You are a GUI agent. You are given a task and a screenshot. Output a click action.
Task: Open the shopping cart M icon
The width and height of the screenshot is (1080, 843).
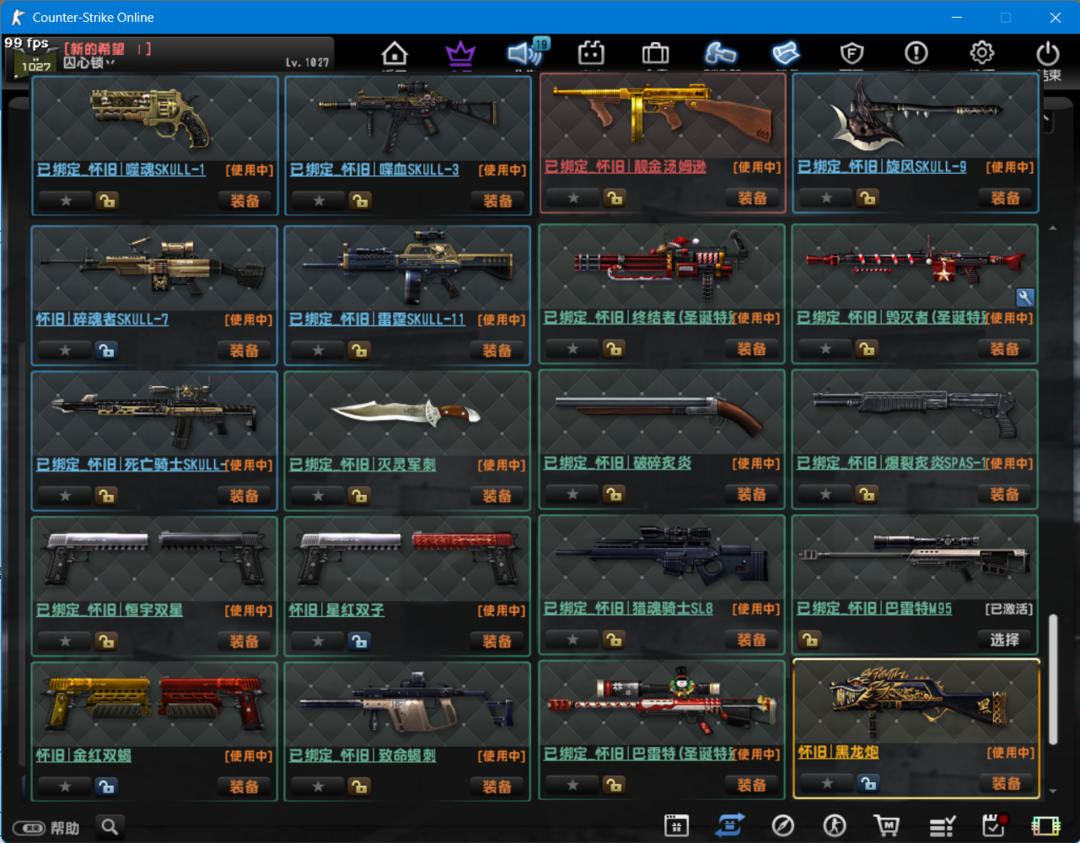(887, 825)
